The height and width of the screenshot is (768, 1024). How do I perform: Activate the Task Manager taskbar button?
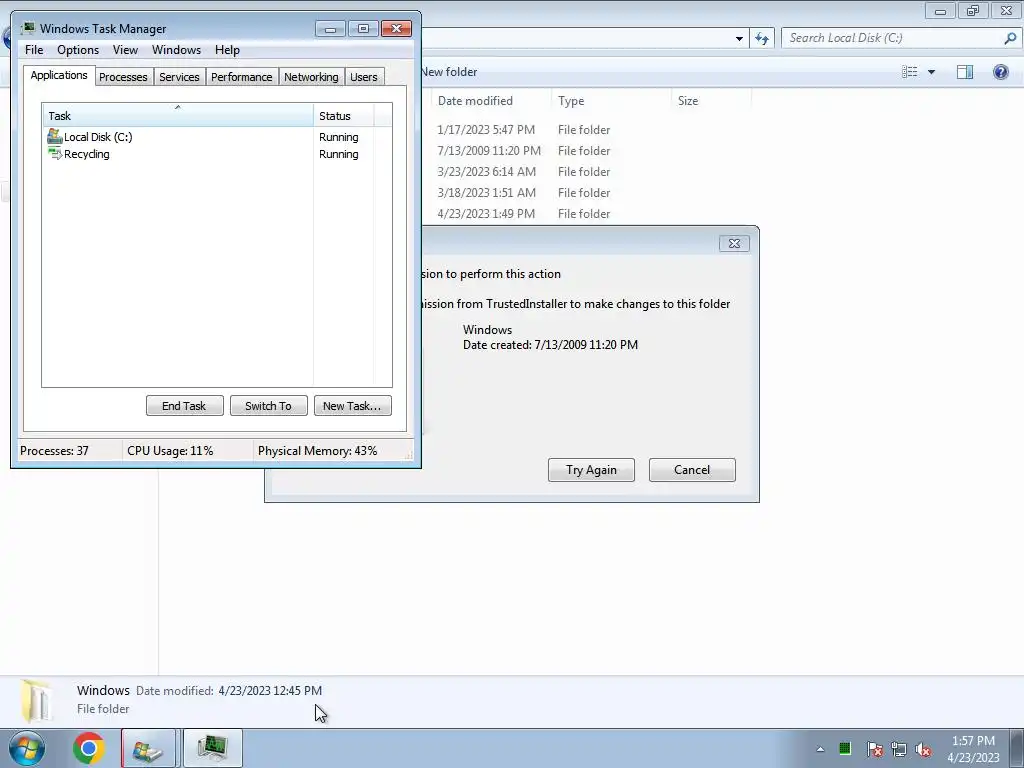coord(213,748)
